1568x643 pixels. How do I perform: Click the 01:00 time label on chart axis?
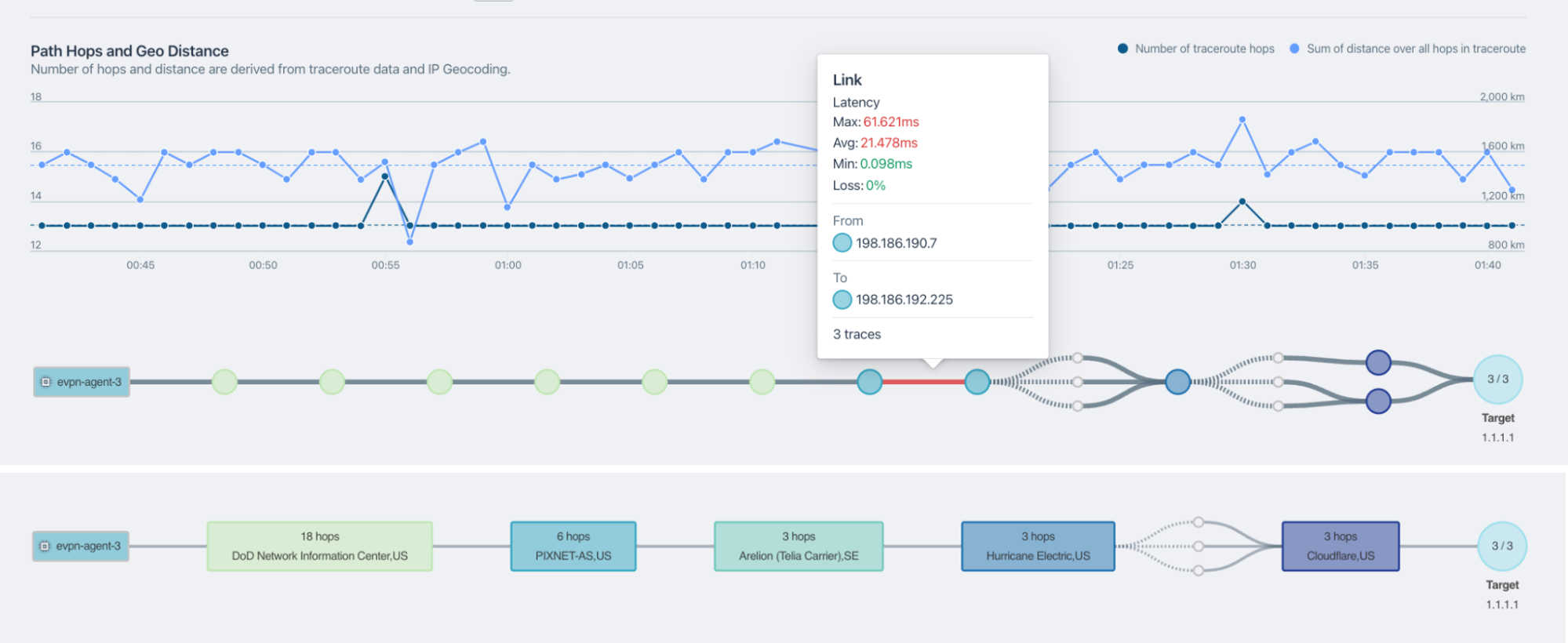click(508, 265)
